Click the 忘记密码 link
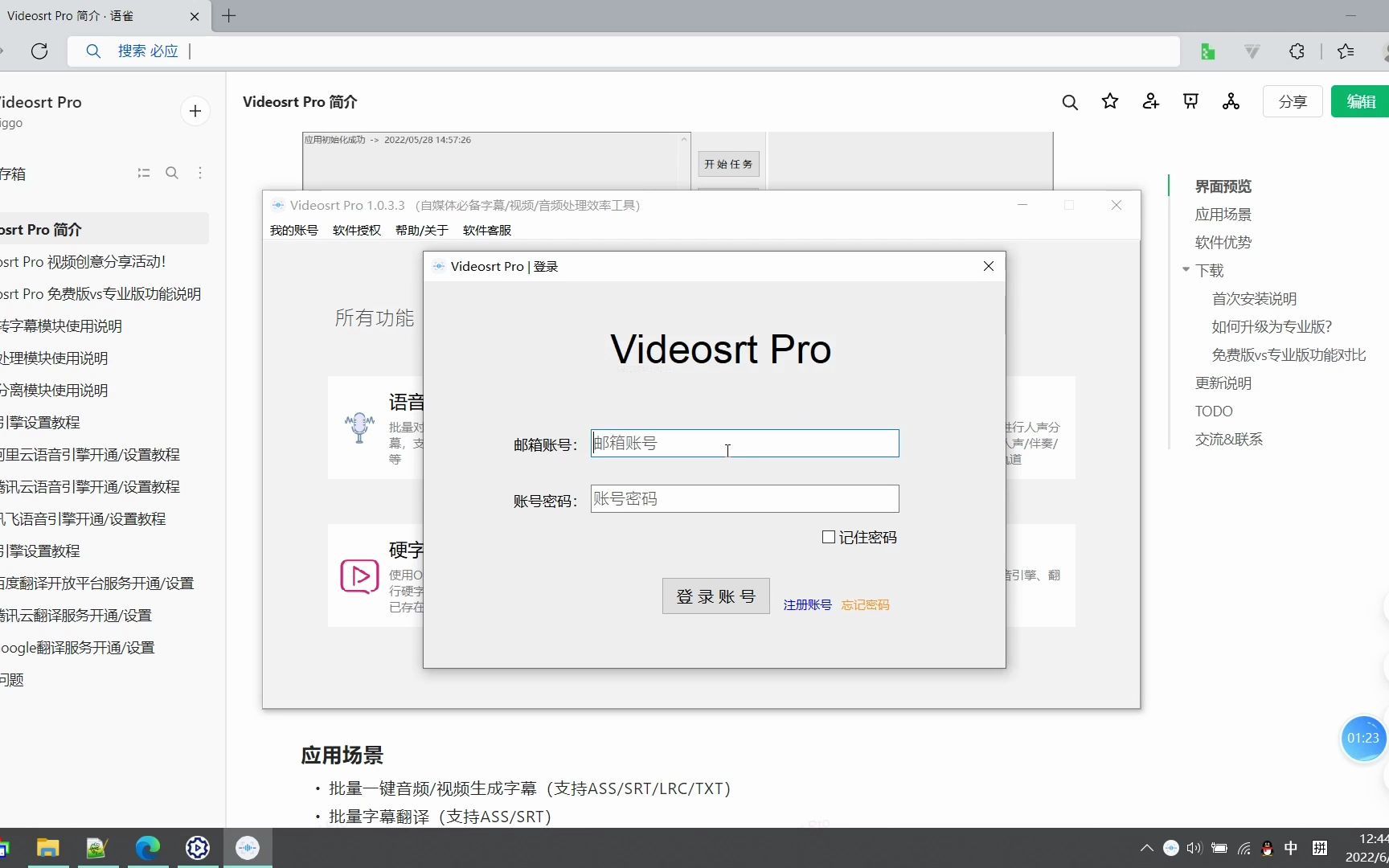1389x868 pixels. click(866, 605)
